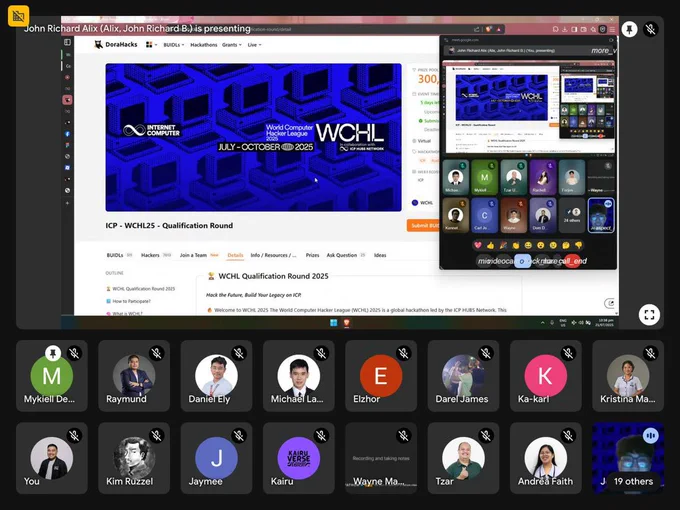
Task: Click 'ICP - WCHL25 - Qualification Round' title
Action: point(169,226)
